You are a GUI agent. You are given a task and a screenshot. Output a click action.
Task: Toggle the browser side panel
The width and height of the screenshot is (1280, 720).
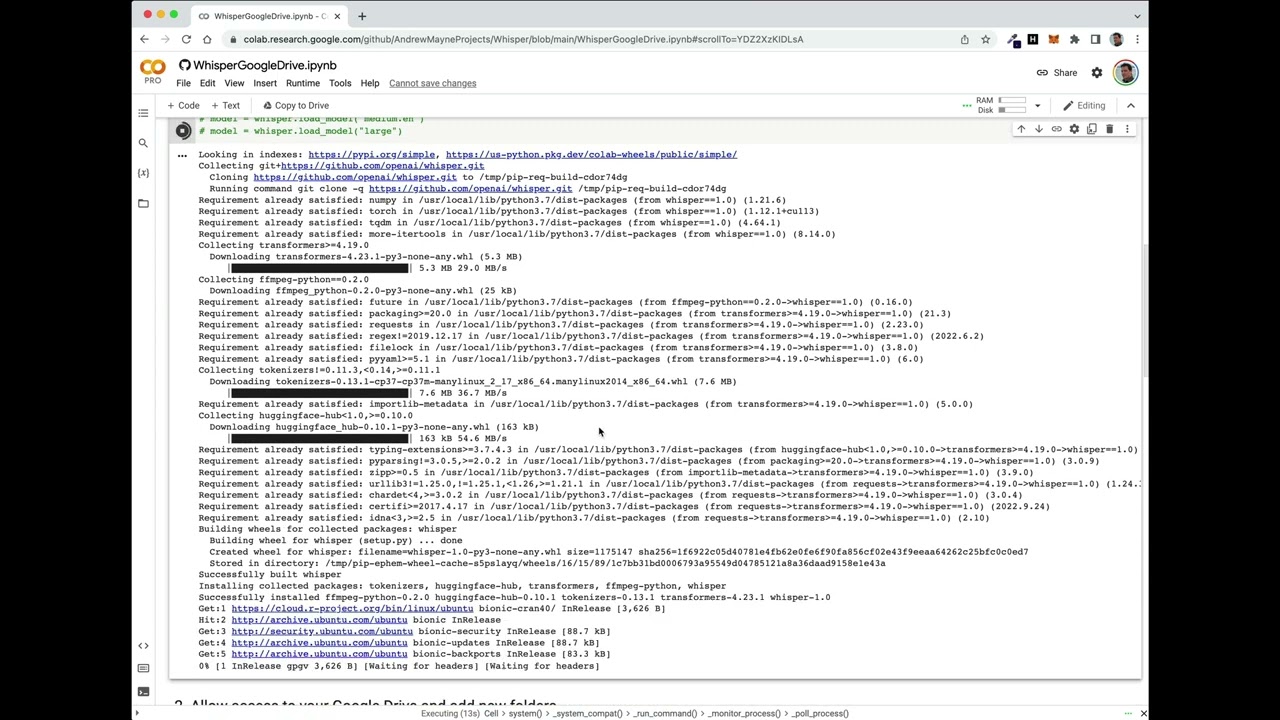pos(1095,39)
